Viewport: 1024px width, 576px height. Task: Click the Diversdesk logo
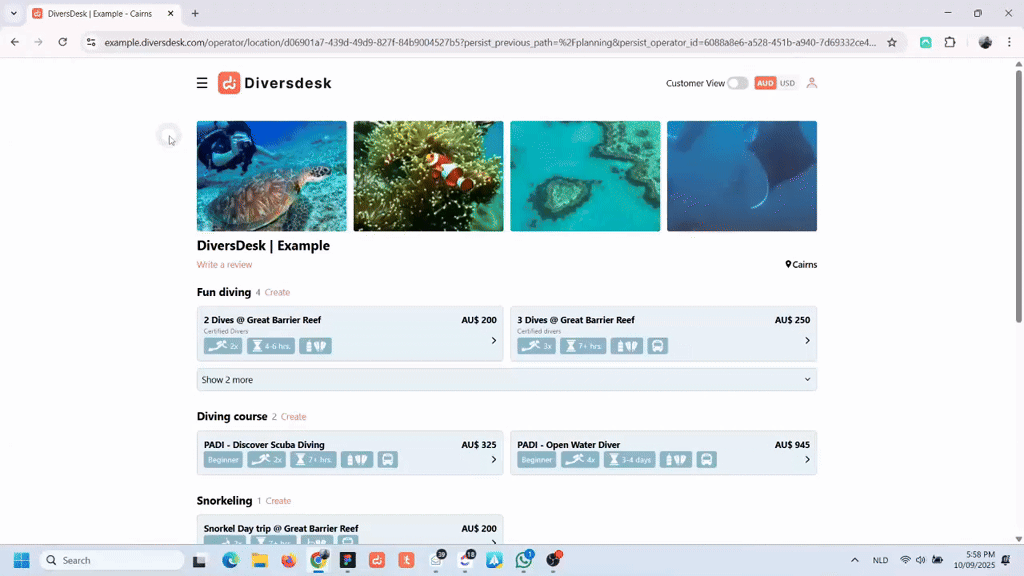tap(274, 83)
